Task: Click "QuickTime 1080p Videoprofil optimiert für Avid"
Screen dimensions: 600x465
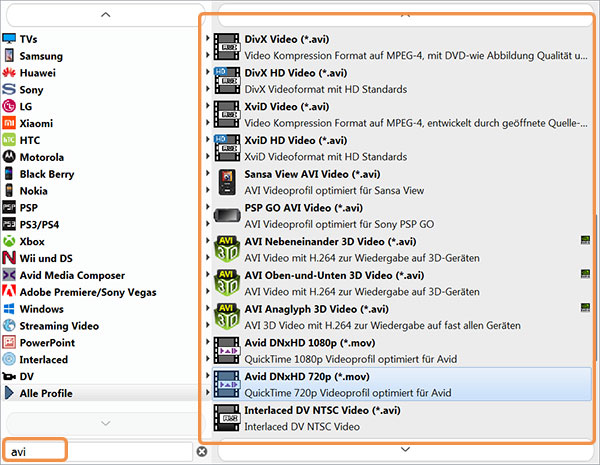Action: (351, 359)
